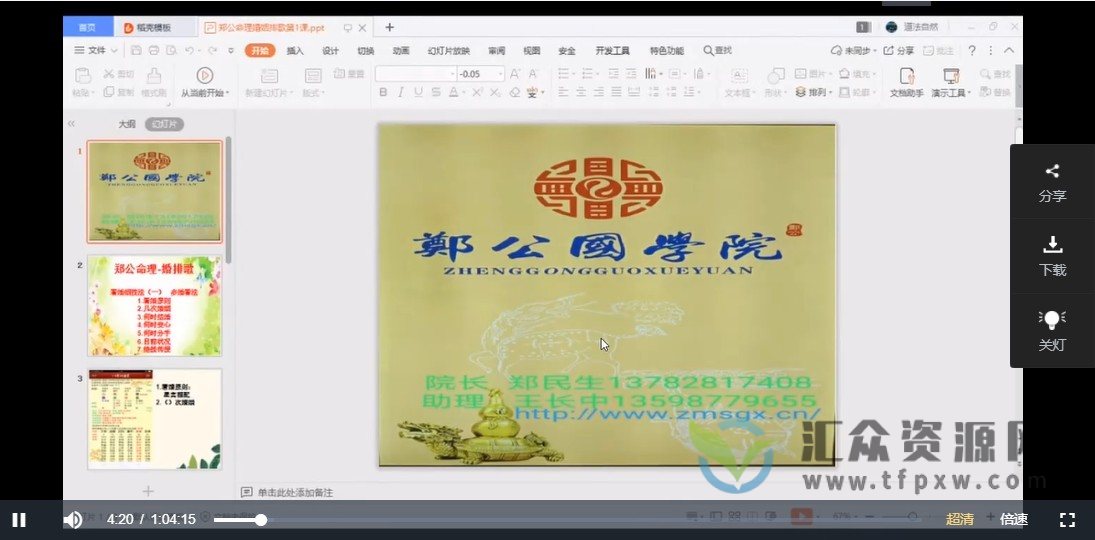Open the 动画 ribbon tab

[401, 50]
